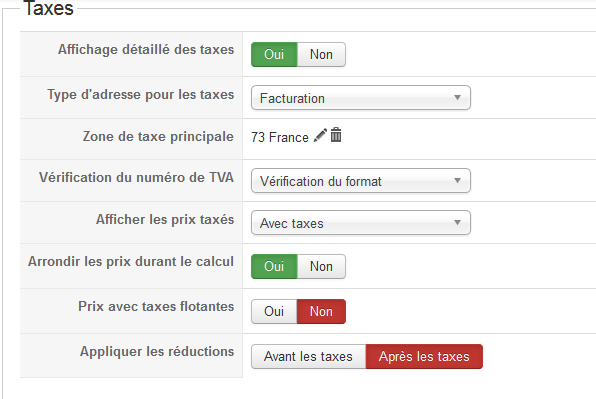Select Non for 'Prix avec taxes flotantes'
The width and height of the screenshot is (596, 399).
coord(321,312)
